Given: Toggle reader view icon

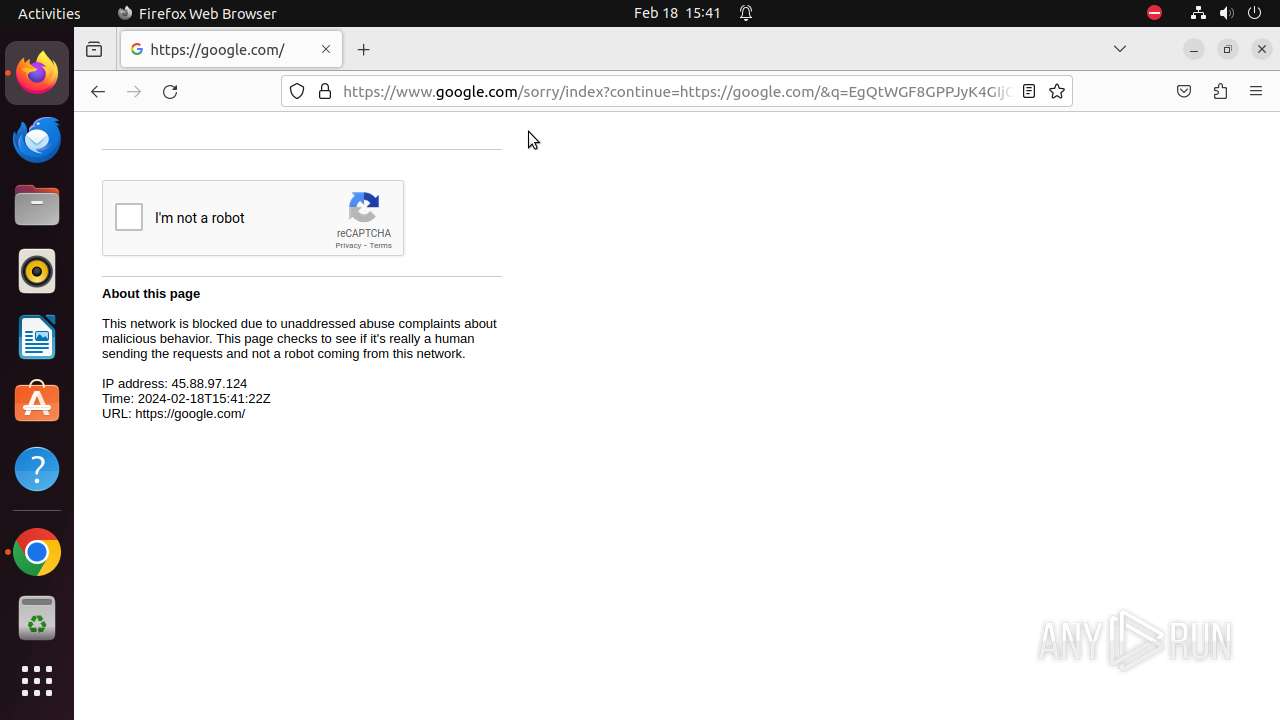Looking at the screenshot, I should pos(1028,91).
